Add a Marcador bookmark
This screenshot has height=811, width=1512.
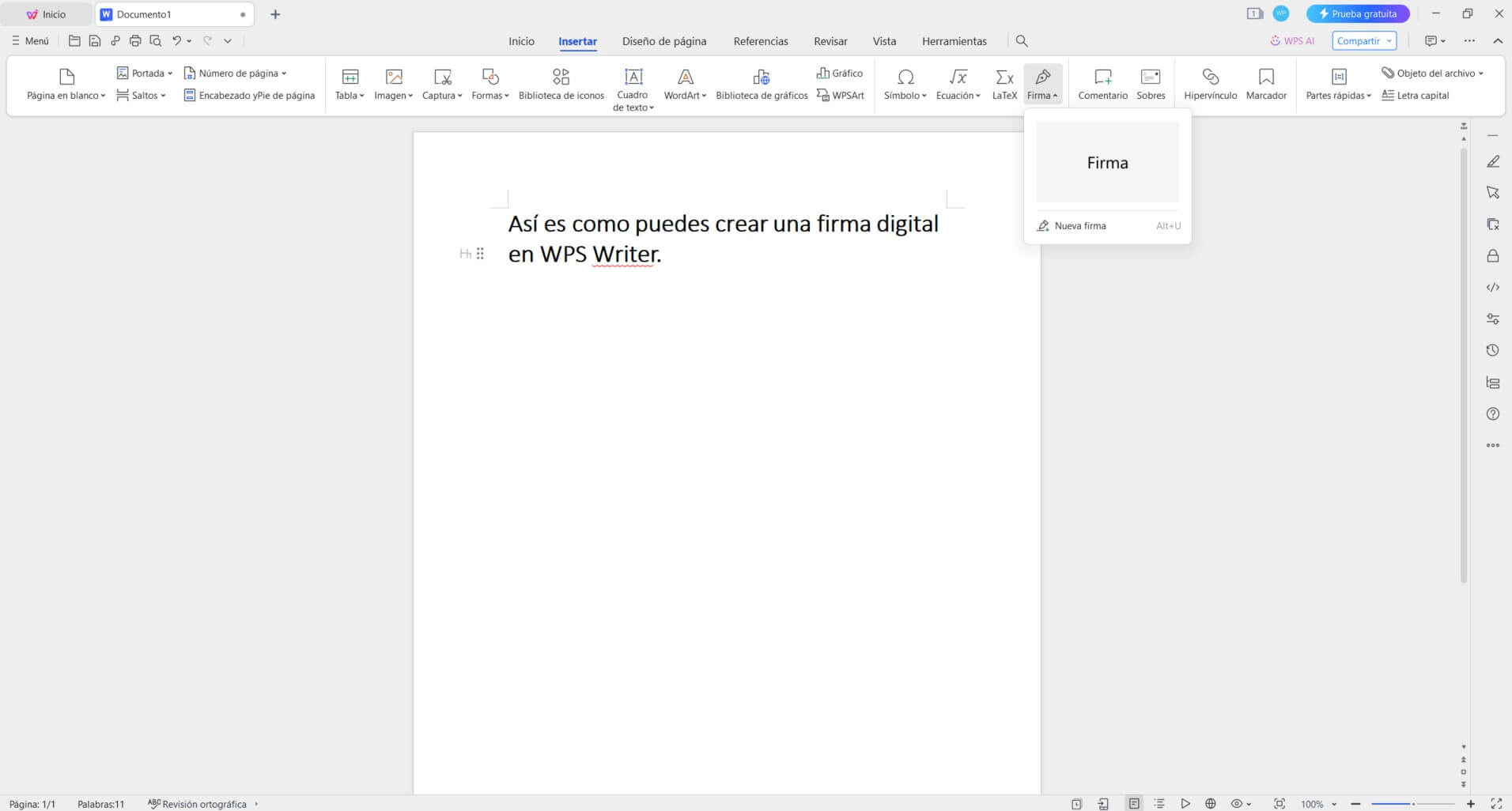[x=1266, y=84]
